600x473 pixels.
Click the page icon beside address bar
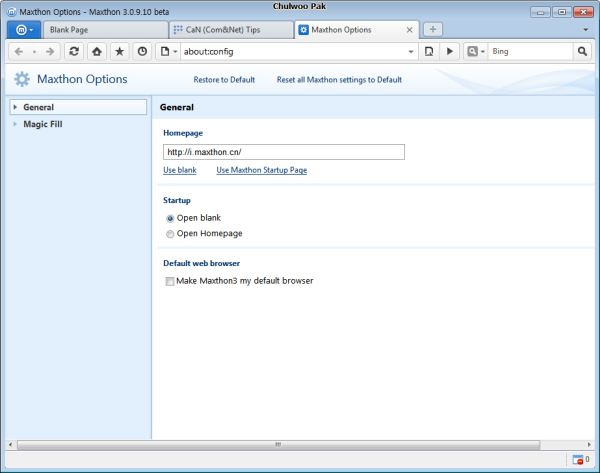point(165,51)
